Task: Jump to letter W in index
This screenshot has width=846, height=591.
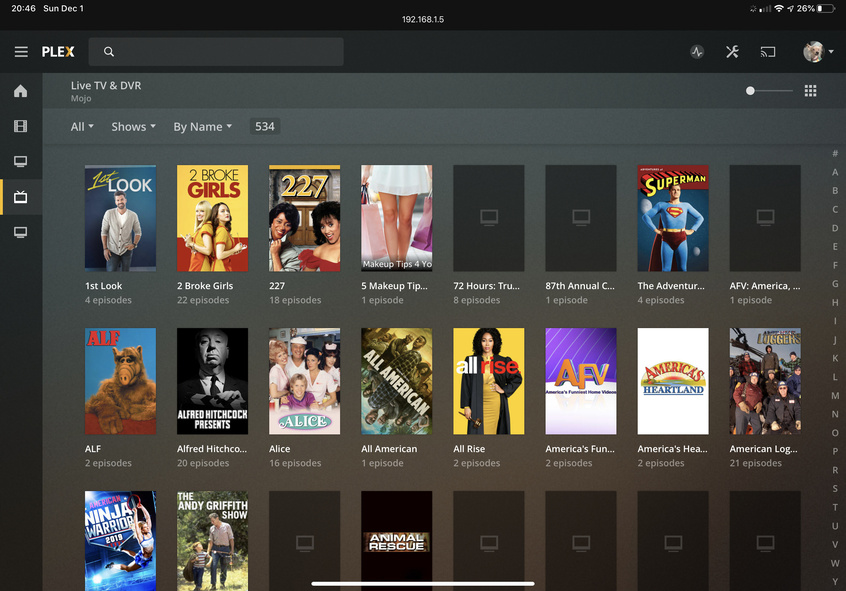Action: 835,563
